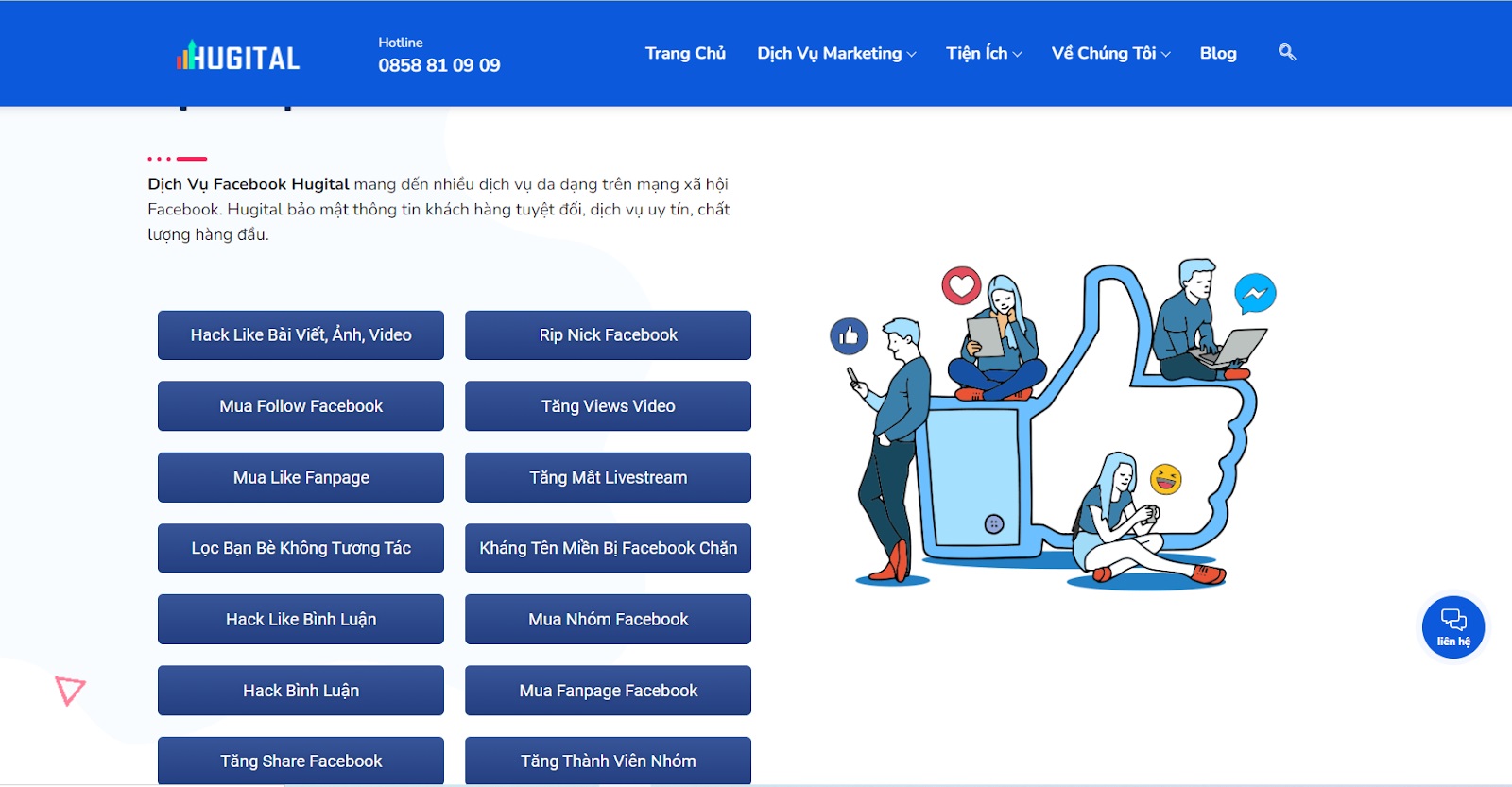Screen dimensions: 1512x787
Task: Open Hack Like Bình Luận
Action: coord(301,620)
